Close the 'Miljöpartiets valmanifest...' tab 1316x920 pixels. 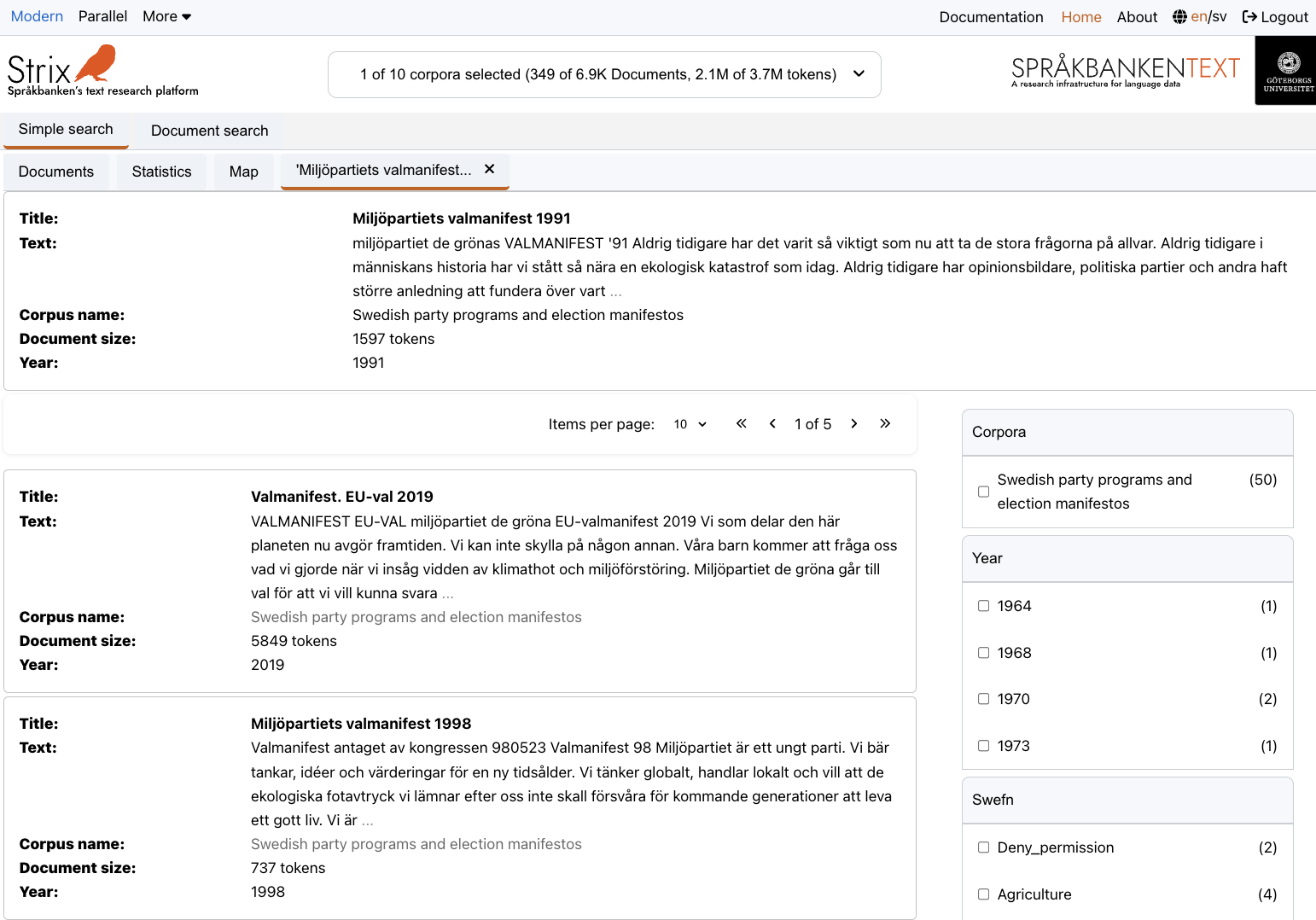point(489,169)
